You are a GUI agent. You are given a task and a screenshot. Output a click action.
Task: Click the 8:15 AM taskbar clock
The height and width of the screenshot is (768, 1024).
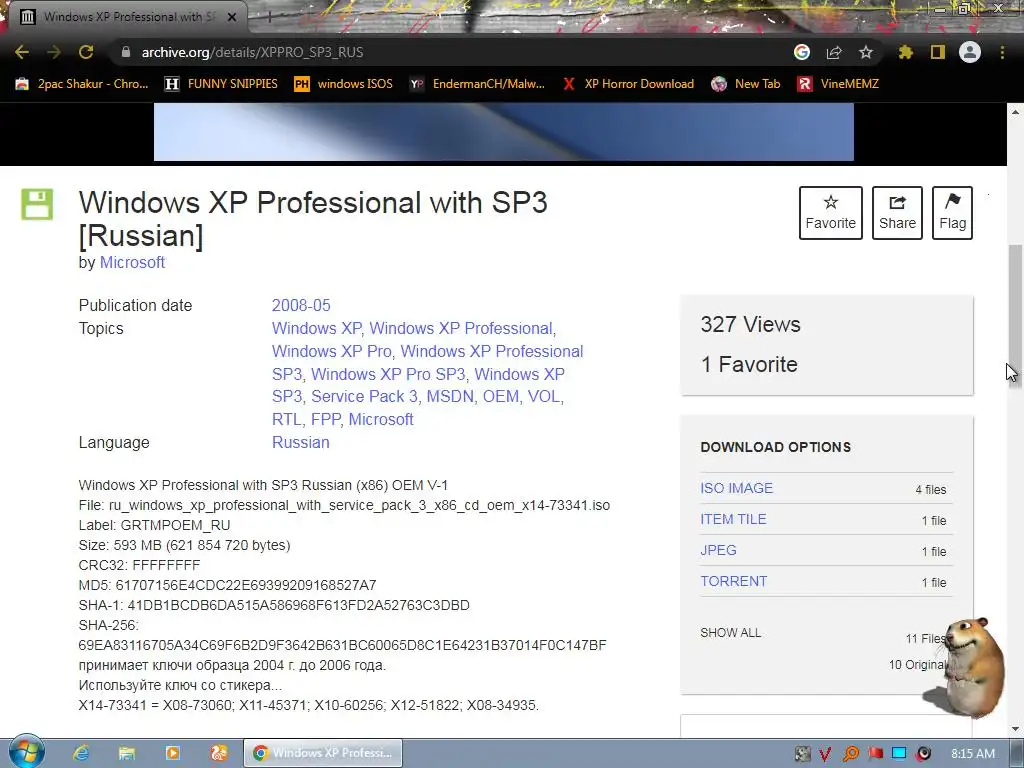tap(973, 754)
